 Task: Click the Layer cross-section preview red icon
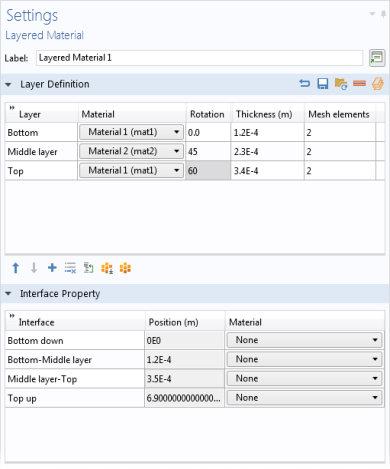point(359,83)
